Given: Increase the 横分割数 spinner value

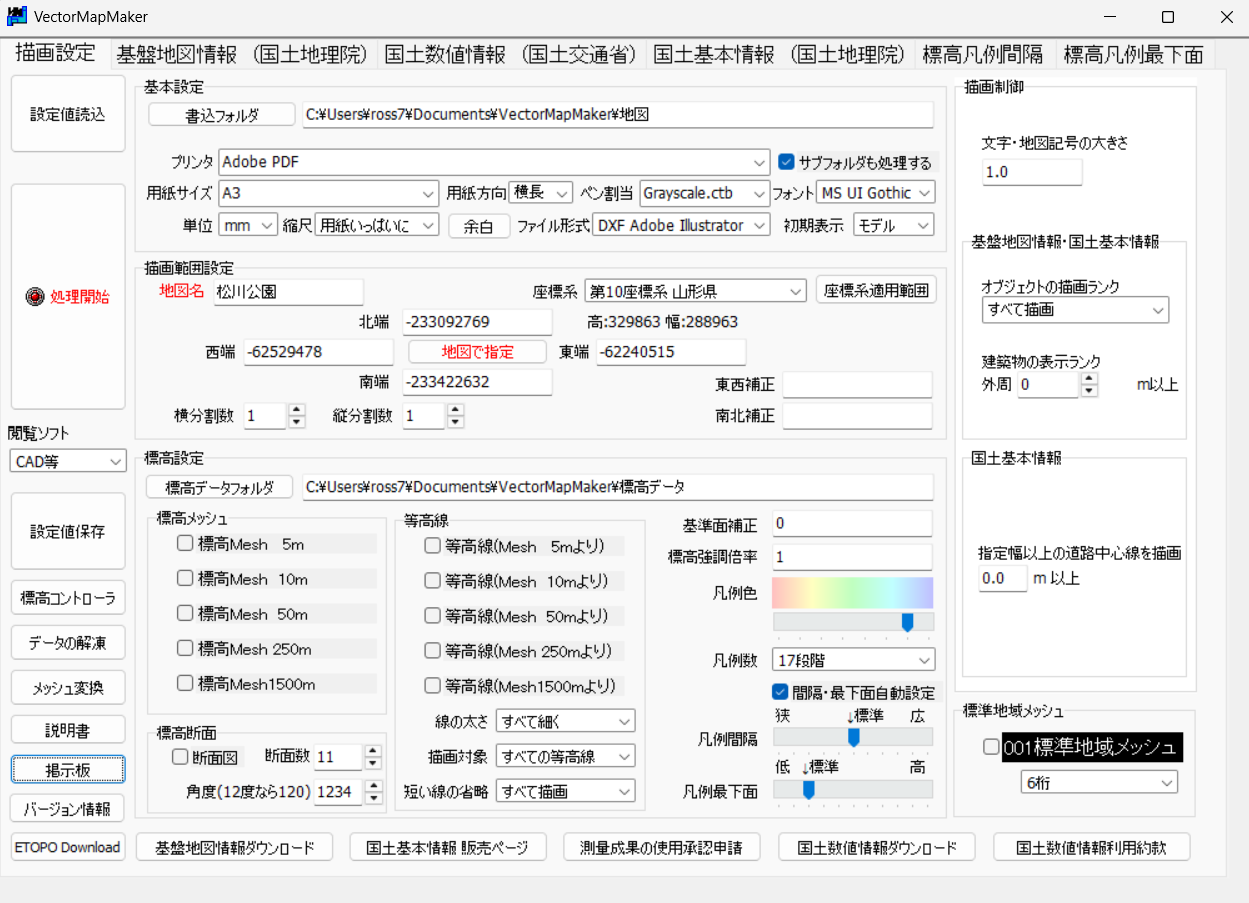Looking at the screenshot, I should 296,410.
